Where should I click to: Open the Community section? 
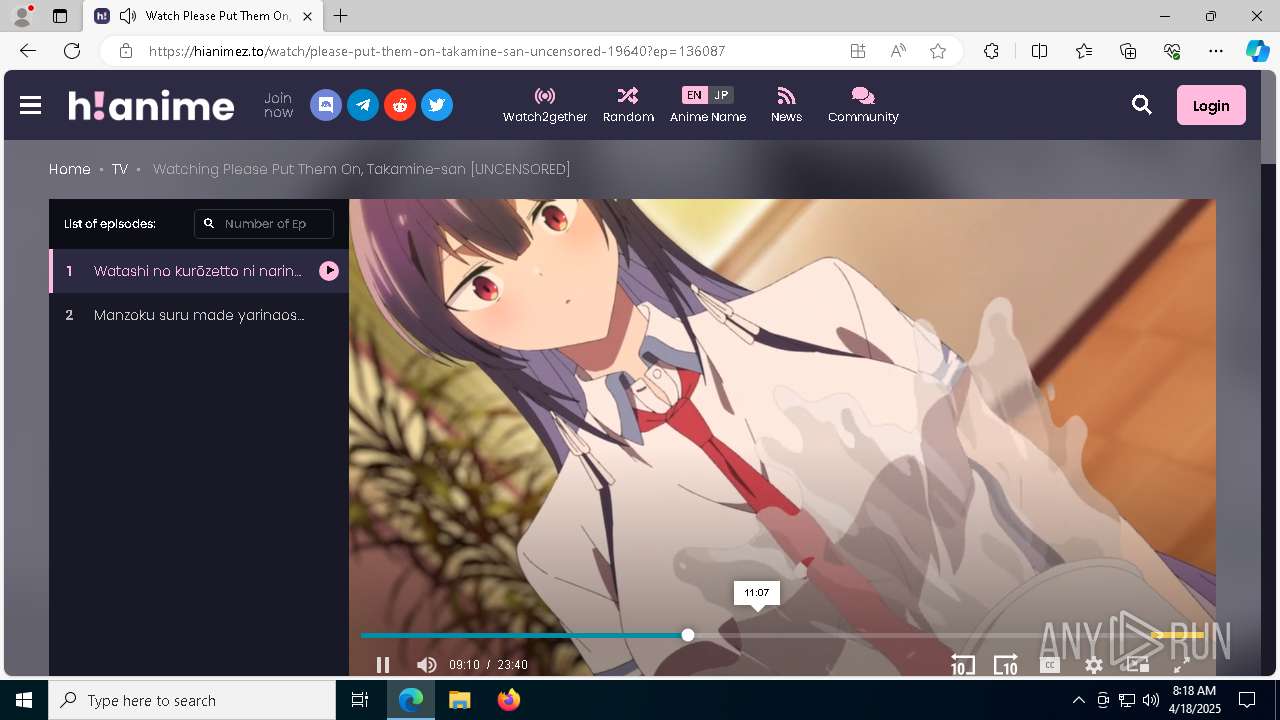coord(863,105)
